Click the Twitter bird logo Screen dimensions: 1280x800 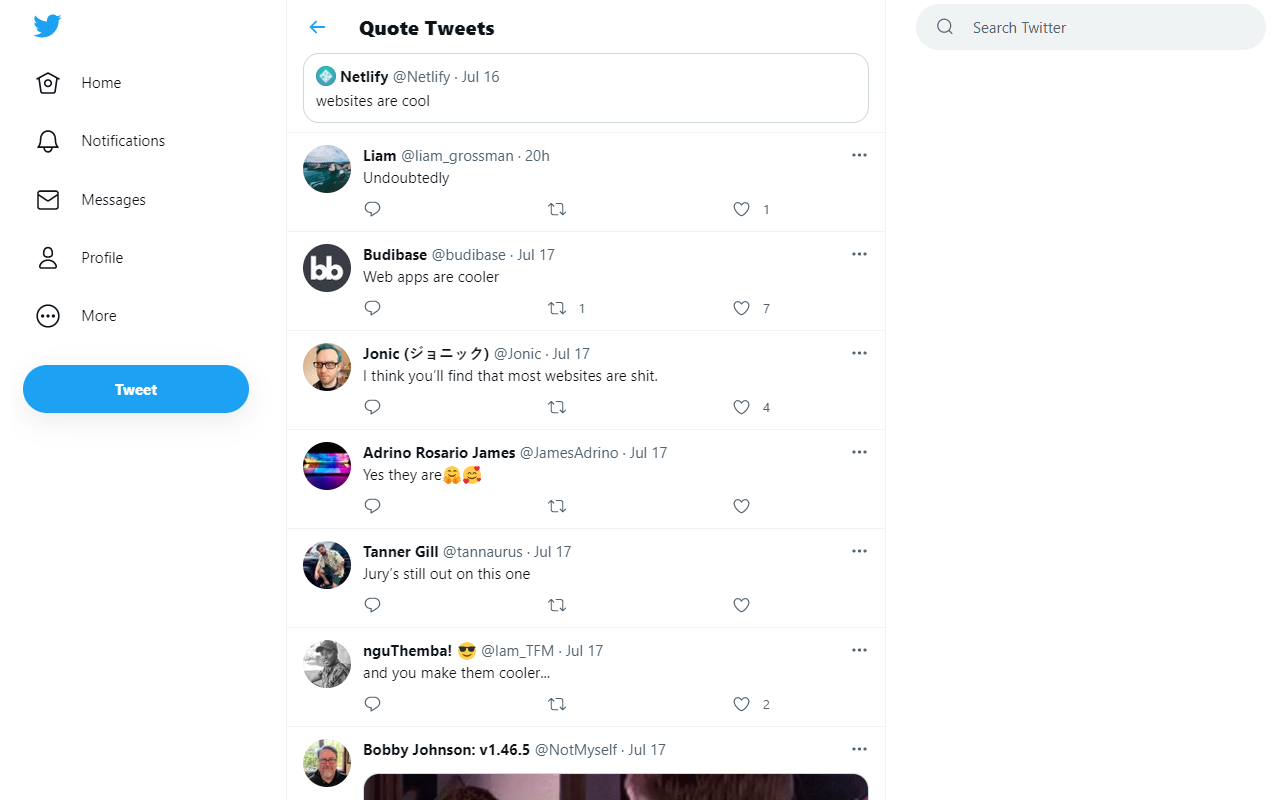click(x=47, y=26)
